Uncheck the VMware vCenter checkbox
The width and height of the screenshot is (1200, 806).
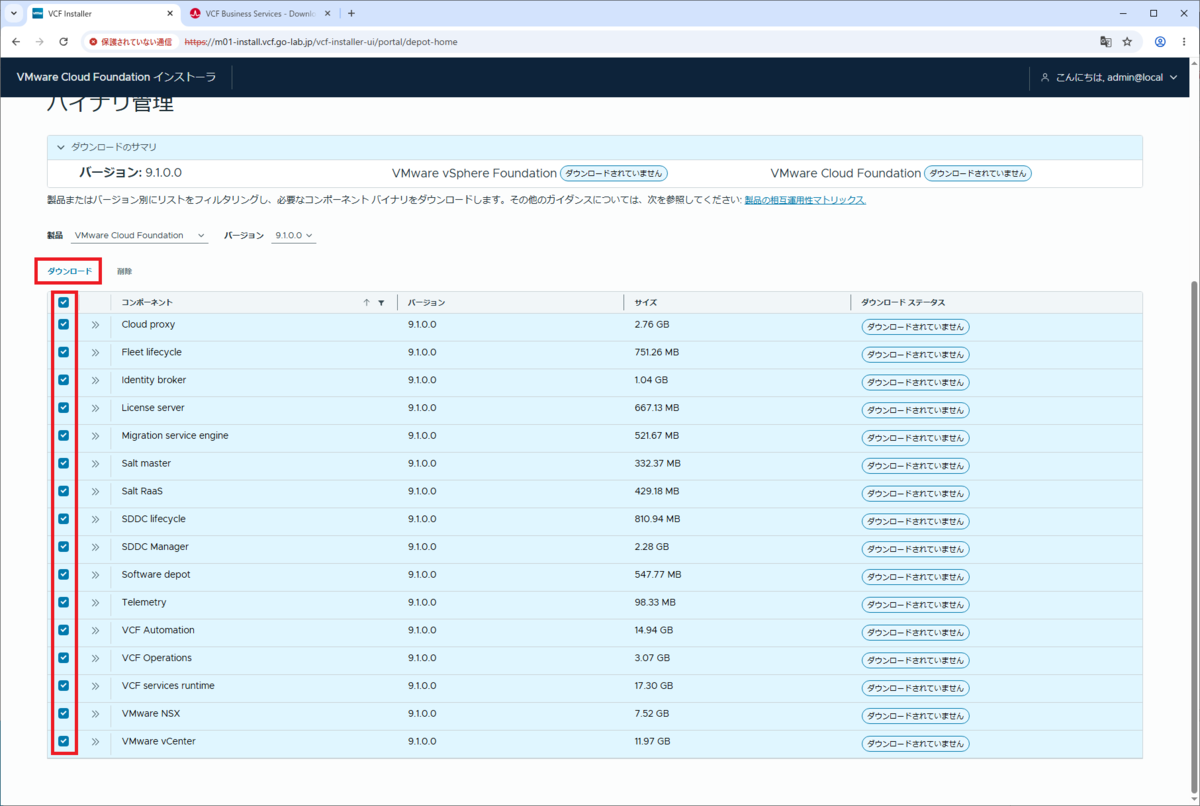pos(63,741)
